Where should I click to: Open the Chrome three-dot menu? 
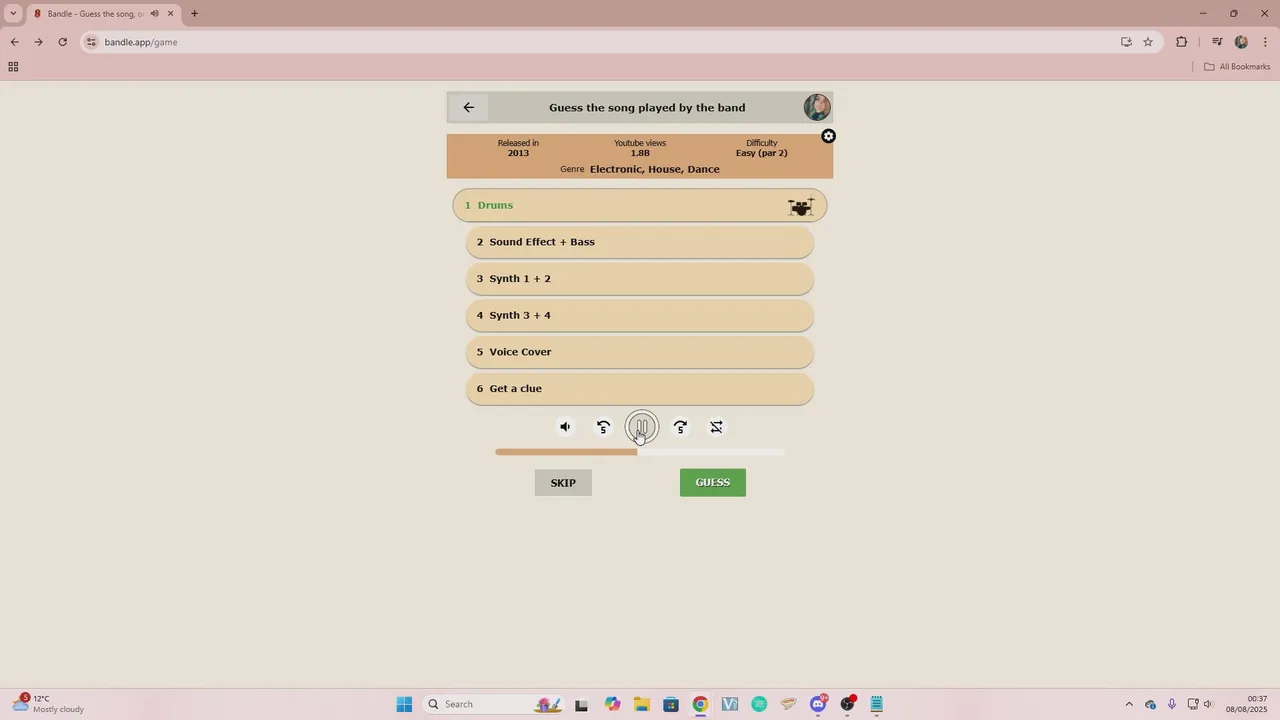coord(1266,42)
